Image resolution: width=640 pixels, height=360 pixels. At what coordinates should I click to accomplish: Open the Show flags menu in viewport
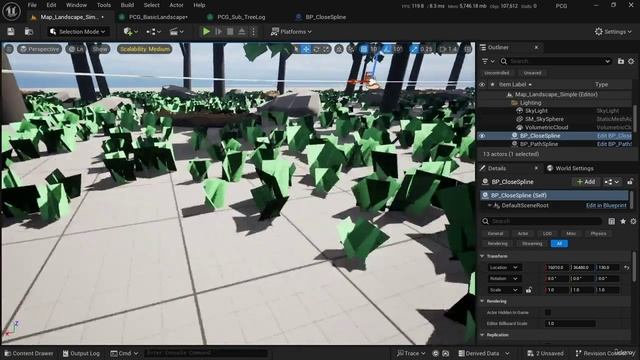(100, 49)
